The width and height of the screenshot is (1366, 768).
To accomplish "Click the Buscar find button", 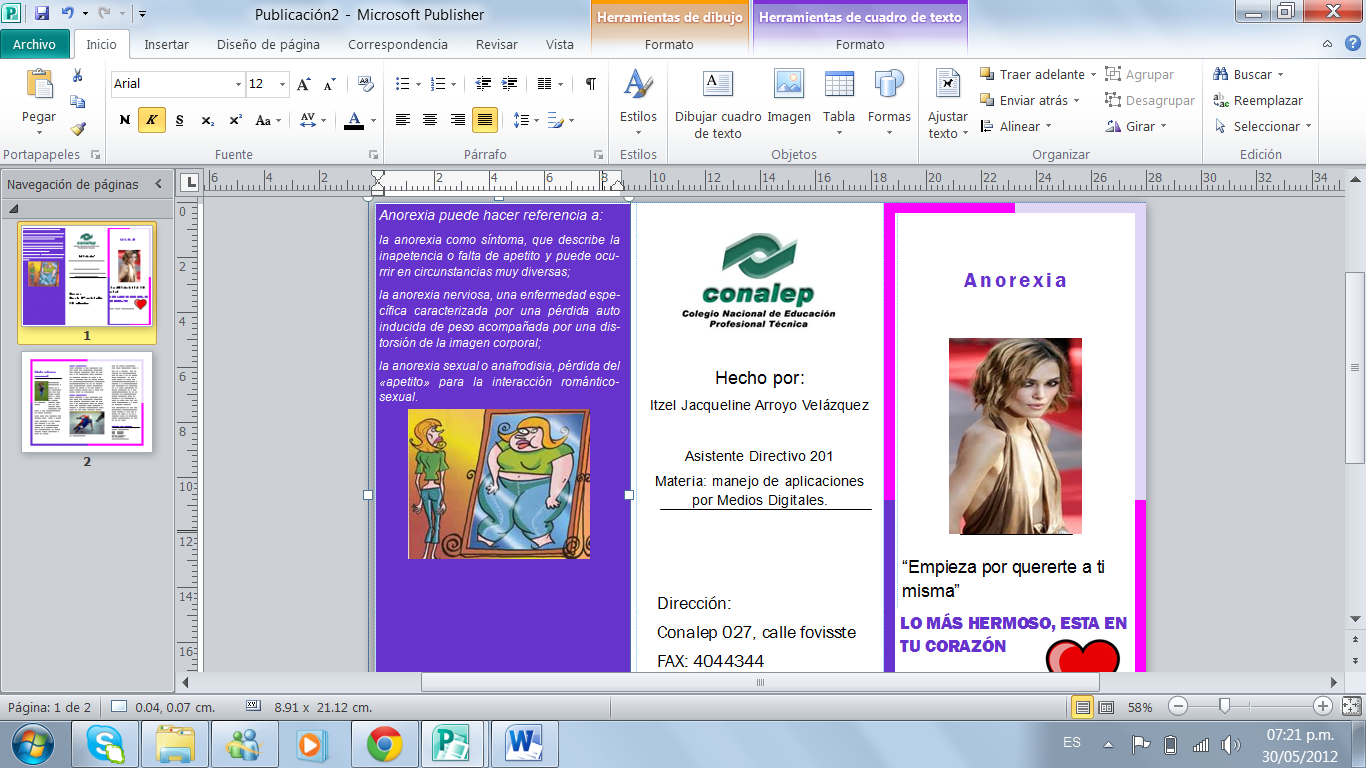I will 1247,74.
